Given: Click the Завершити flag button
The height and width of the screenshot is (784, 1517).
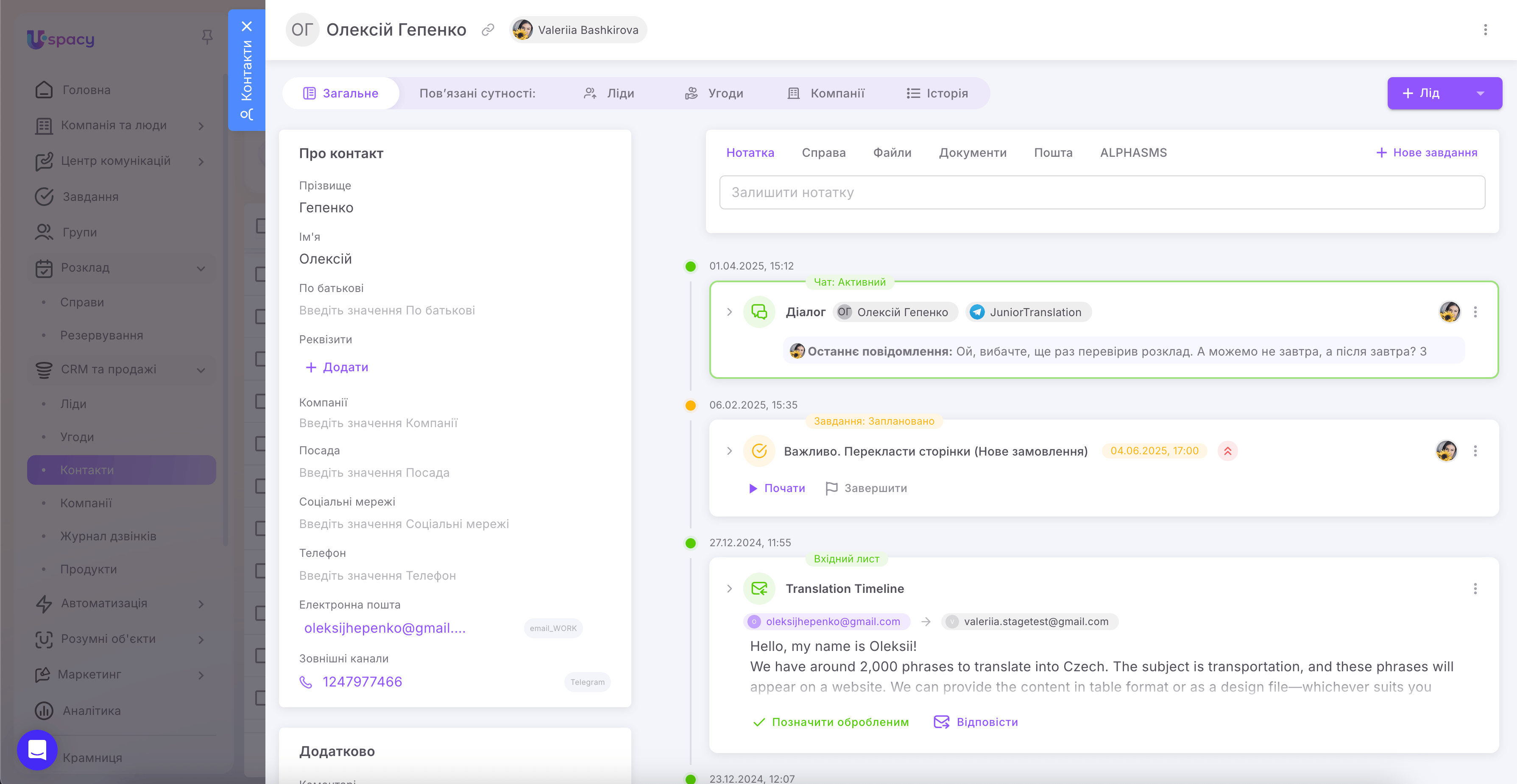Looking at the screenshot, I should pyautogui.click(x=866, y=489).
